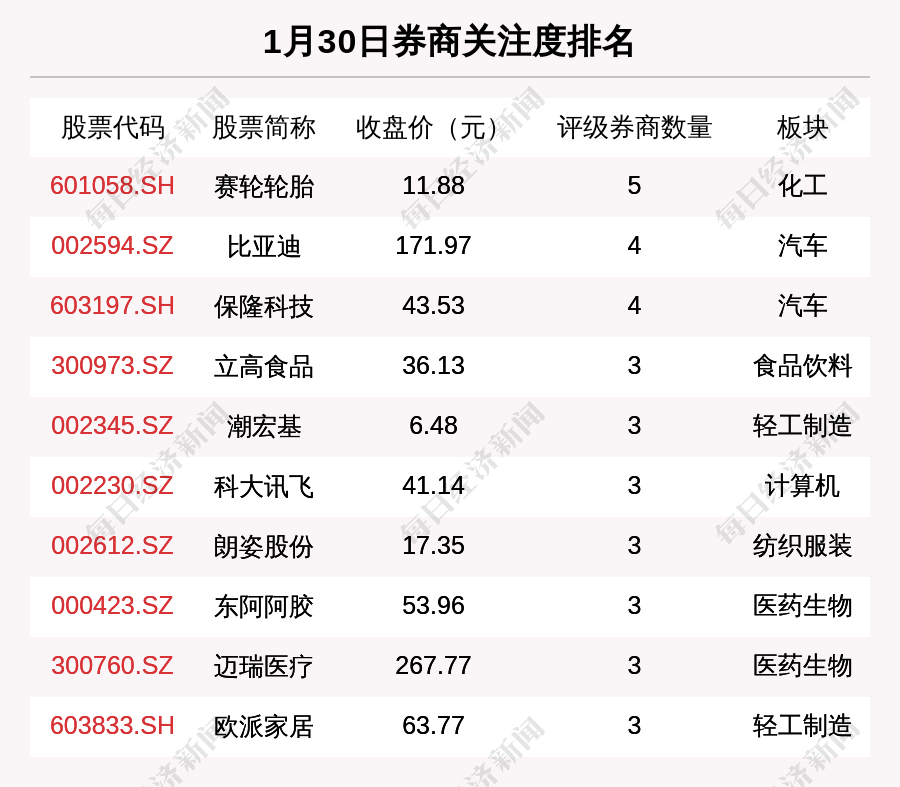900x787 pixels.
Task: Click stock code 603833.SH
Action: (112, 726)
